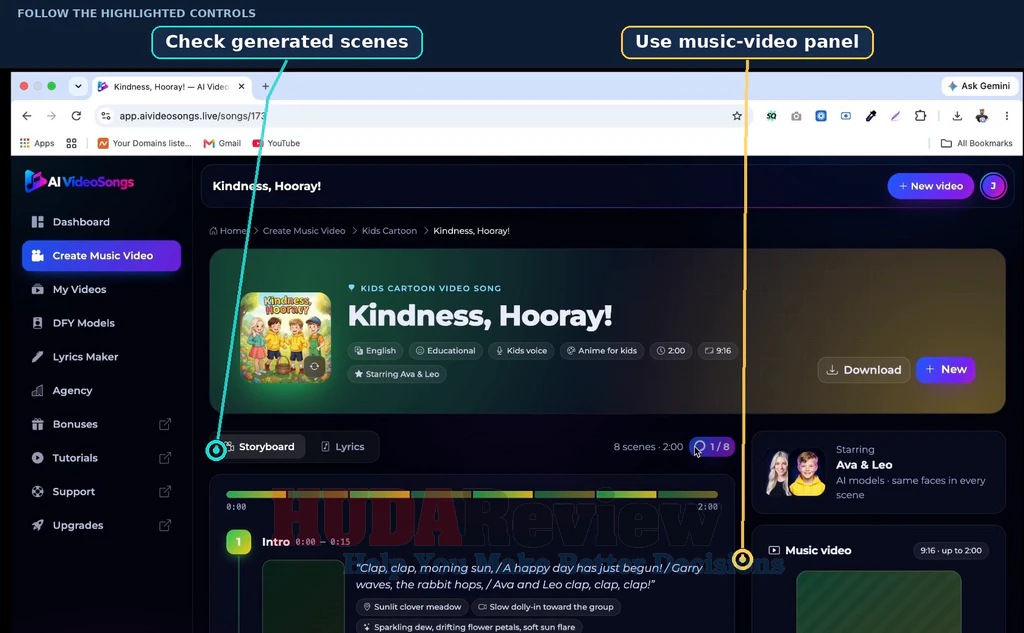Open Bonuses external link arrow icon
This screenshot has height=633, width=1024.
pos(165,424)
